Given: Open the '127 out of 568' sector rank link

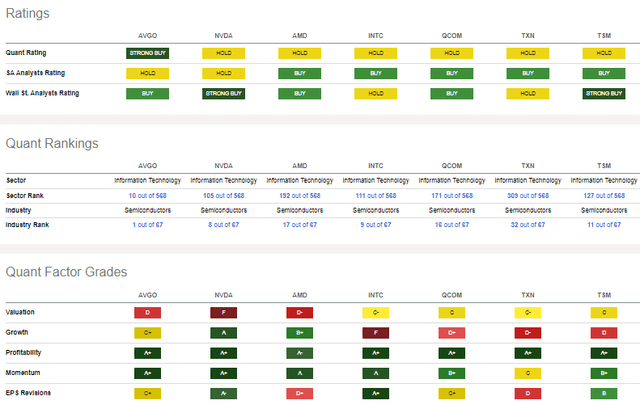Looking at the screenshot, I should coord(604,195).
